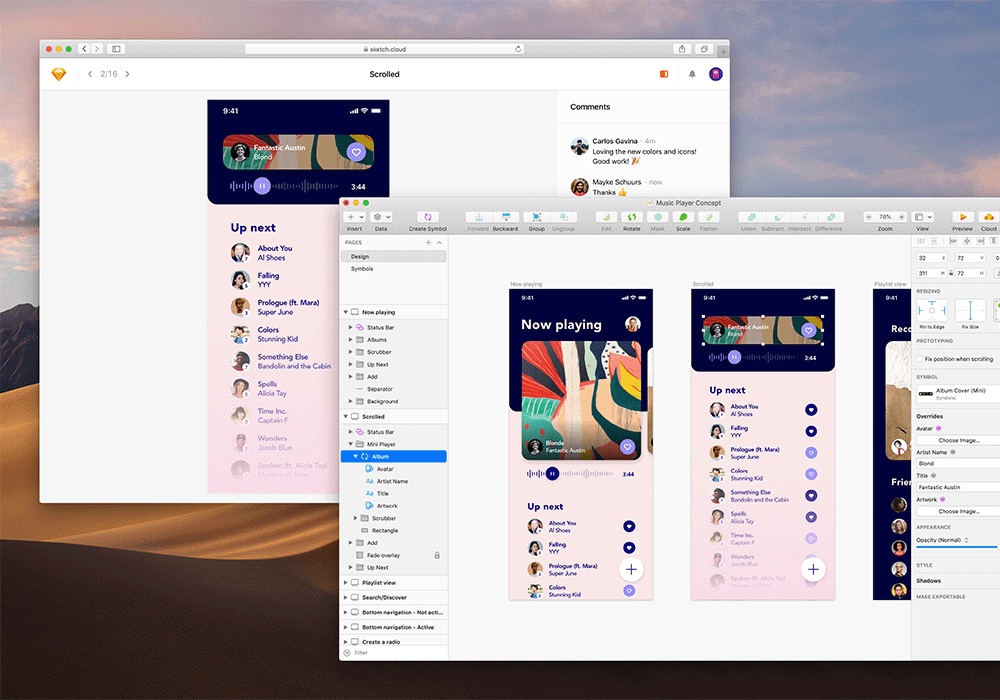Click the Scale tool icon

coord(683,217)
